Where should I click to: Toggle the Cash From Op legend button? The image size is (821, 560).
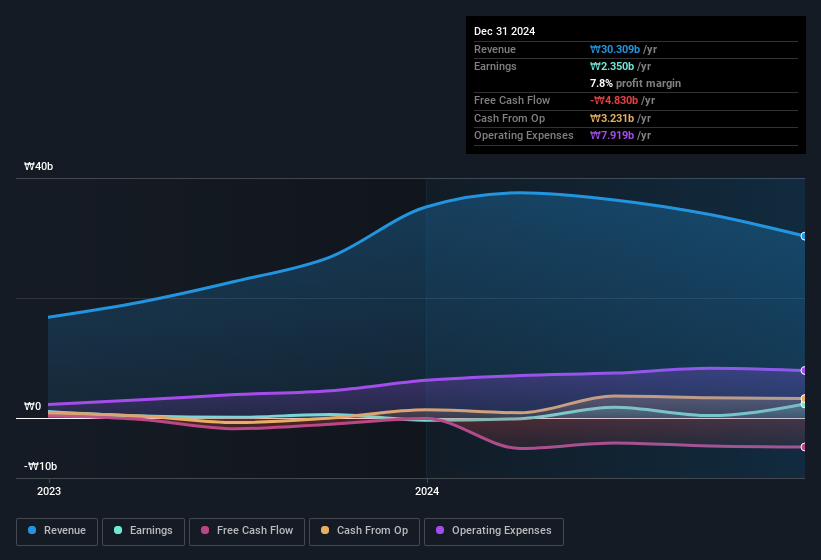click(x=364, y=531)
